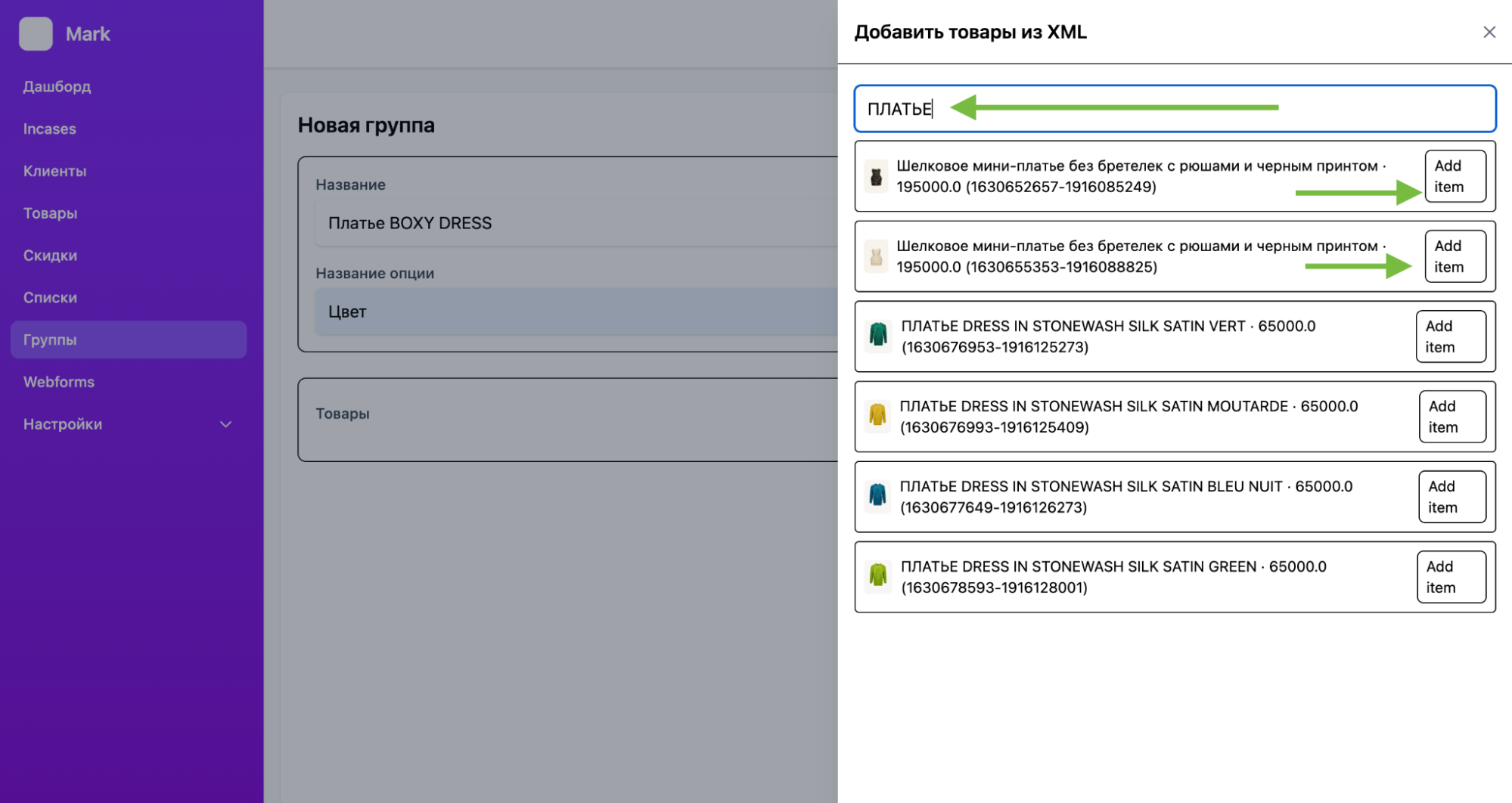Add item for SATIN VERT dress

pyautogui.click(x=1450, y=336)
